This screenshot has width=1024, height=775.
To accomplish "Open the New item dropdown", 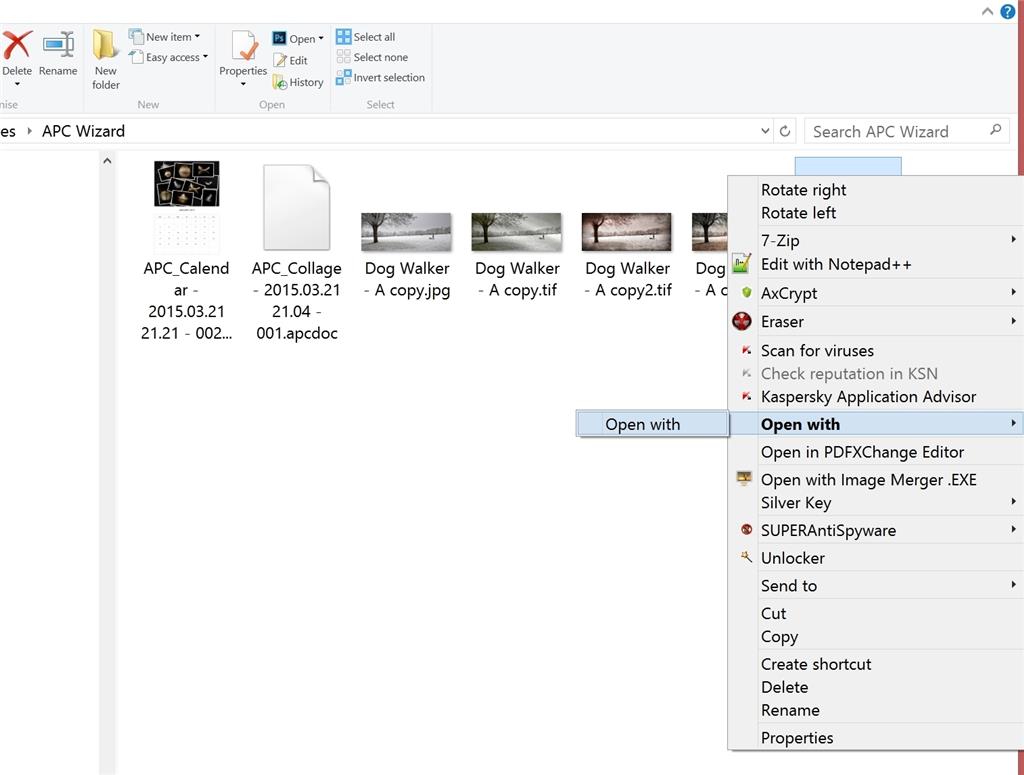I will (x=165, y=37).
